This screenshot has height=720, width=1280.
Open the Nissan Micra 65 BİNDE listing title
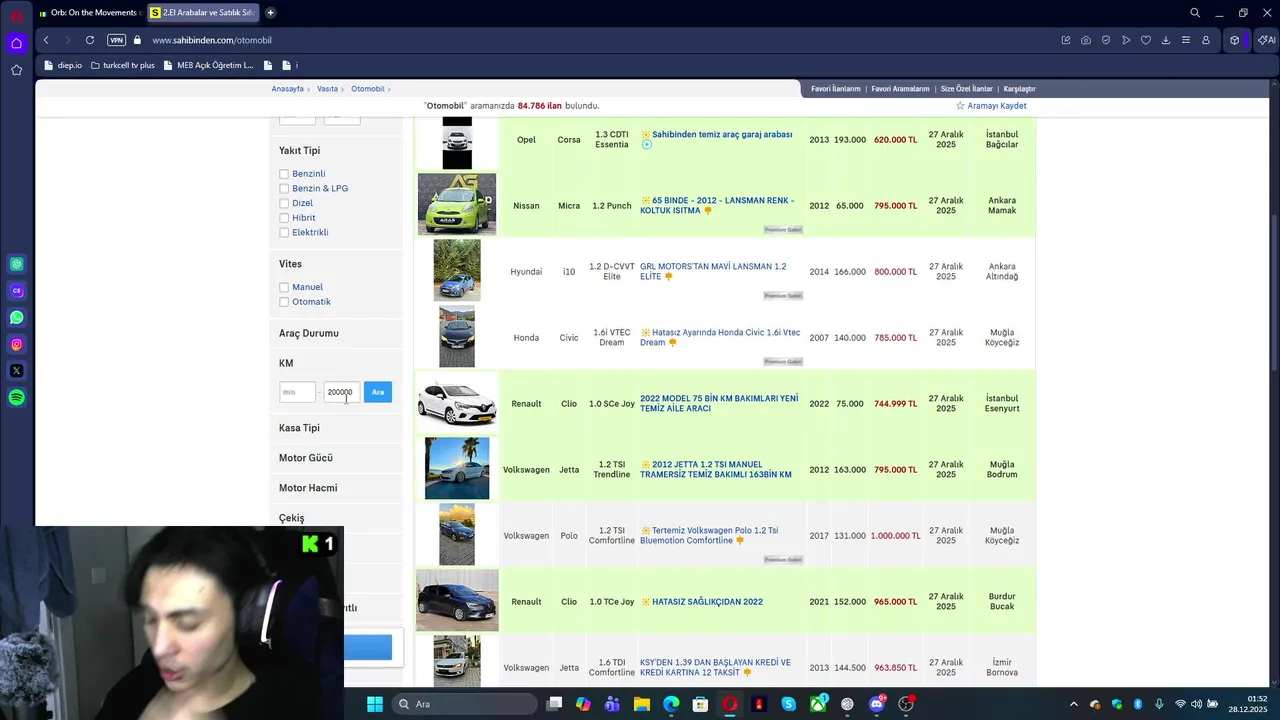pos(717,206)
